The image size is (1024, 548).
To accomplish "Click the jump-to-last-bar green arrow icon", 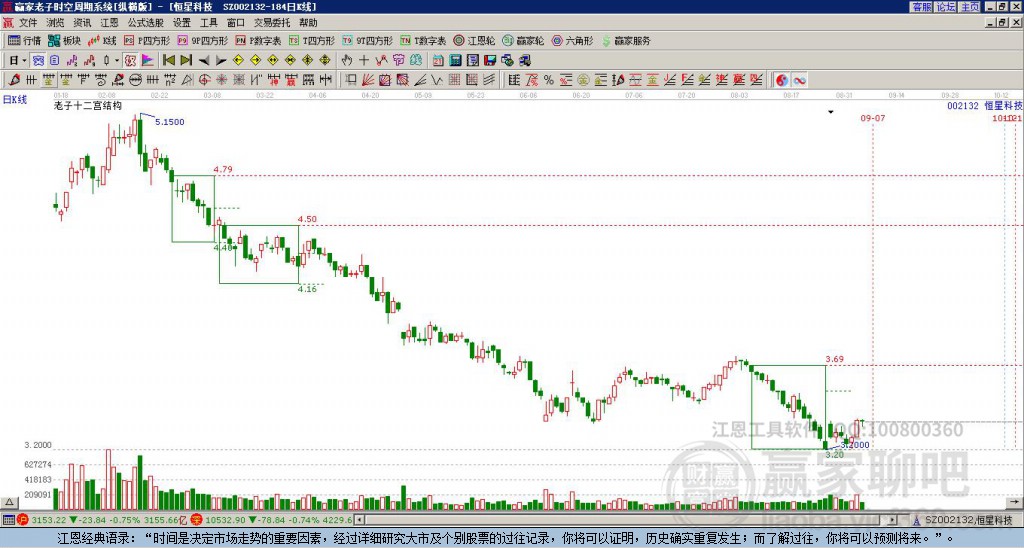I will [x=186, y=60].
